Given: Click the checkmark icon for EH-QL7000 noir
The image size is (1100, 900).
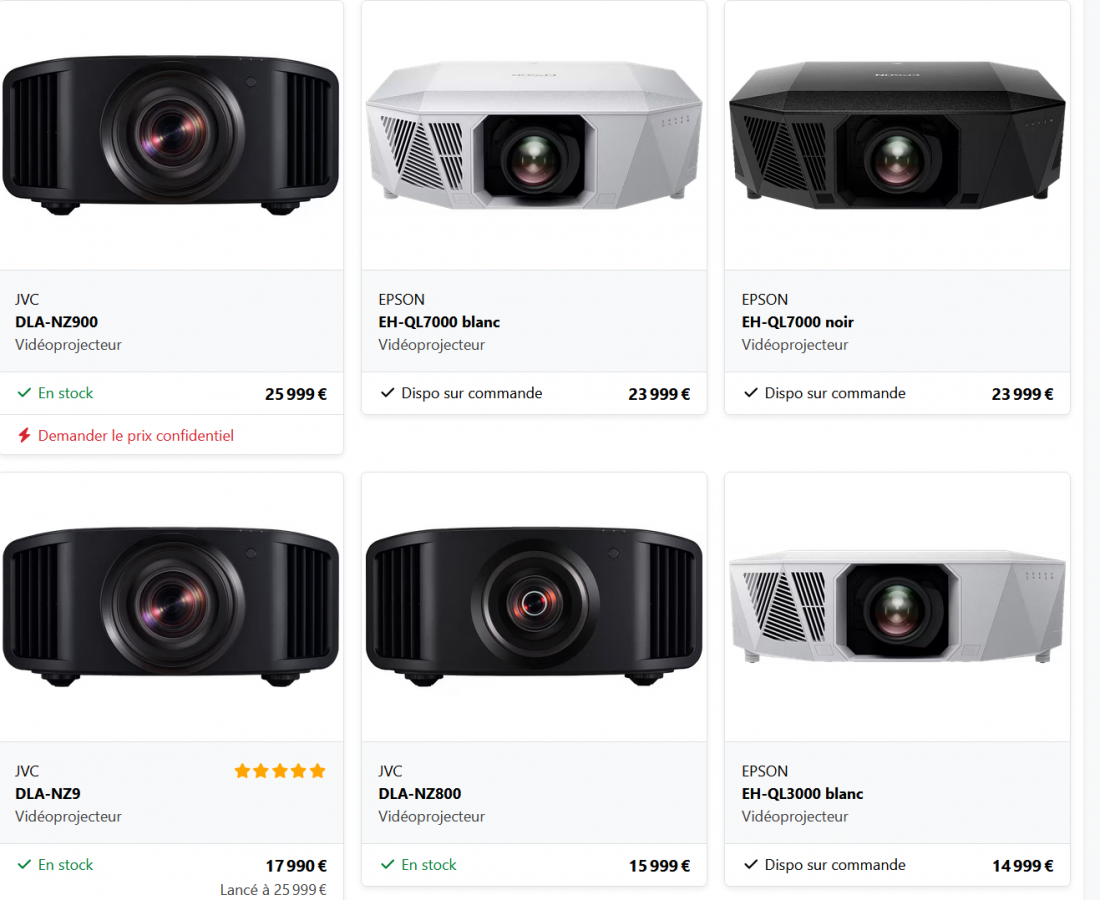Looking at the screenshot, I should (751, 393).
